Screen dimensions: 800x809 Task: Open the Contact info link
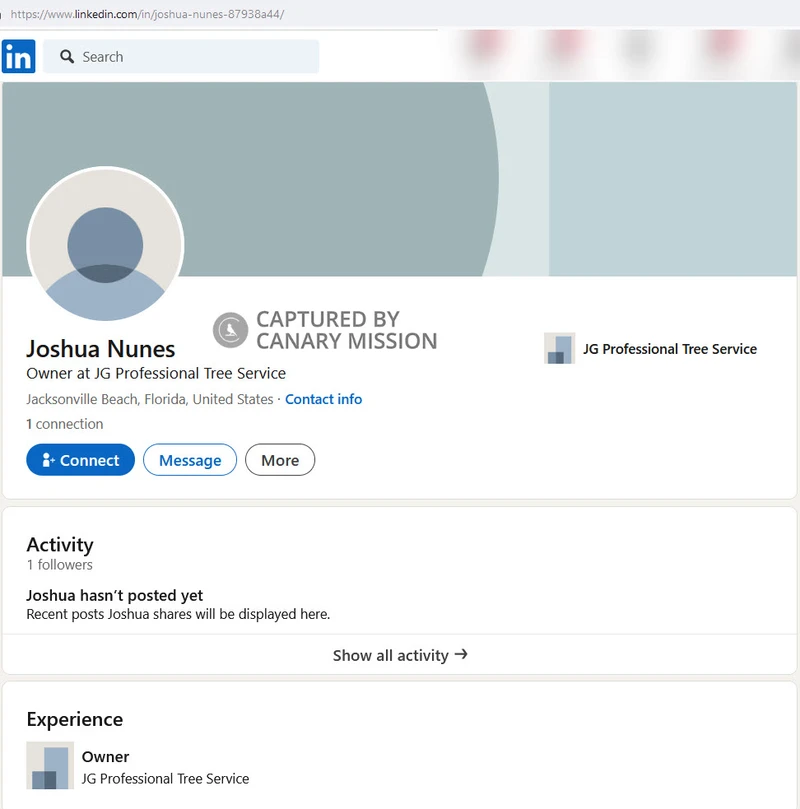pos(323,399)
